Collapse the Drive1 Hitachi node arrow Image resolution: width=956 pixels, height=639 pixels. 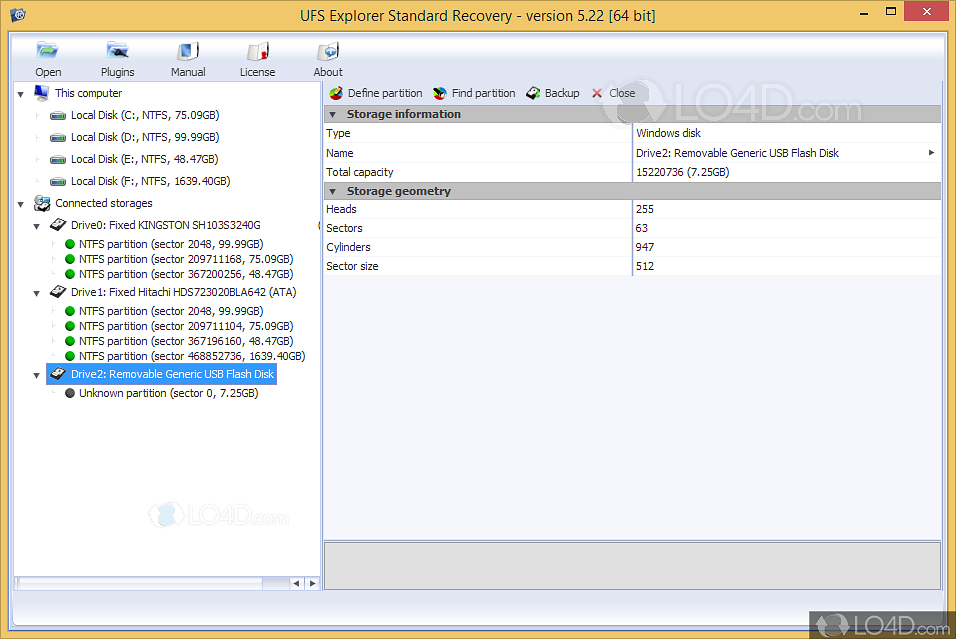pos(37,293)
